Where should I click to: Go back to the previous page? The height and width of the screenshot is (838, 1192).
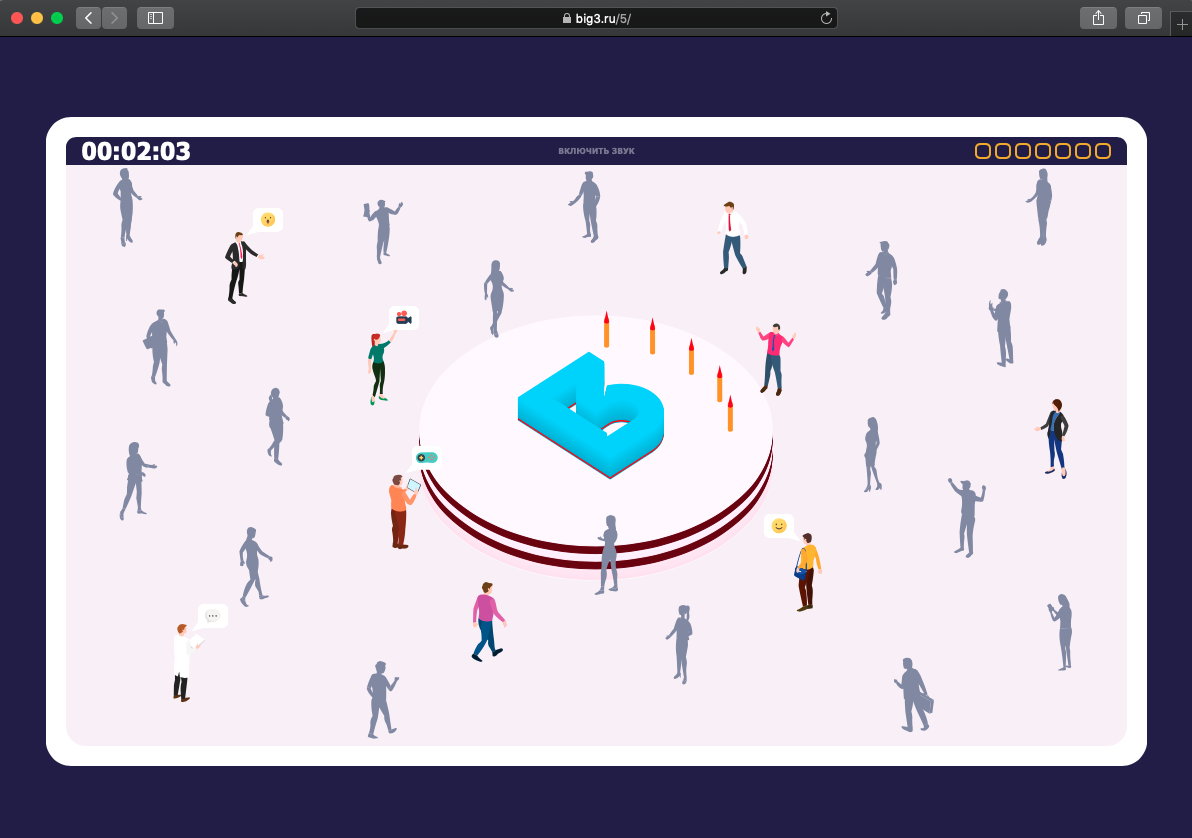[x=88, y=18]
